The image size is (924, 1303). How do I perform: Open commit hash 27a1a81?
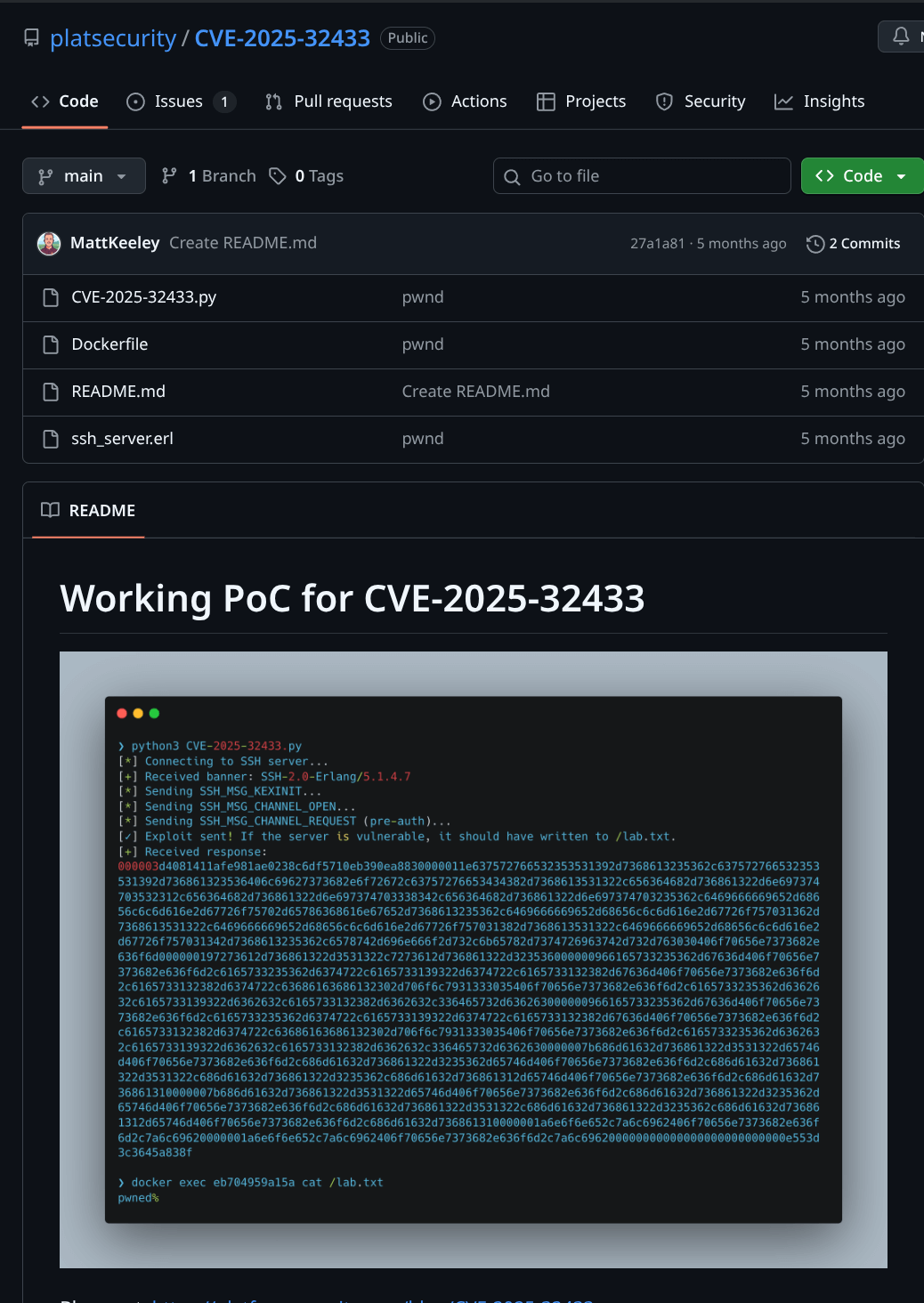pyautogui.click(x=658, y=244)
